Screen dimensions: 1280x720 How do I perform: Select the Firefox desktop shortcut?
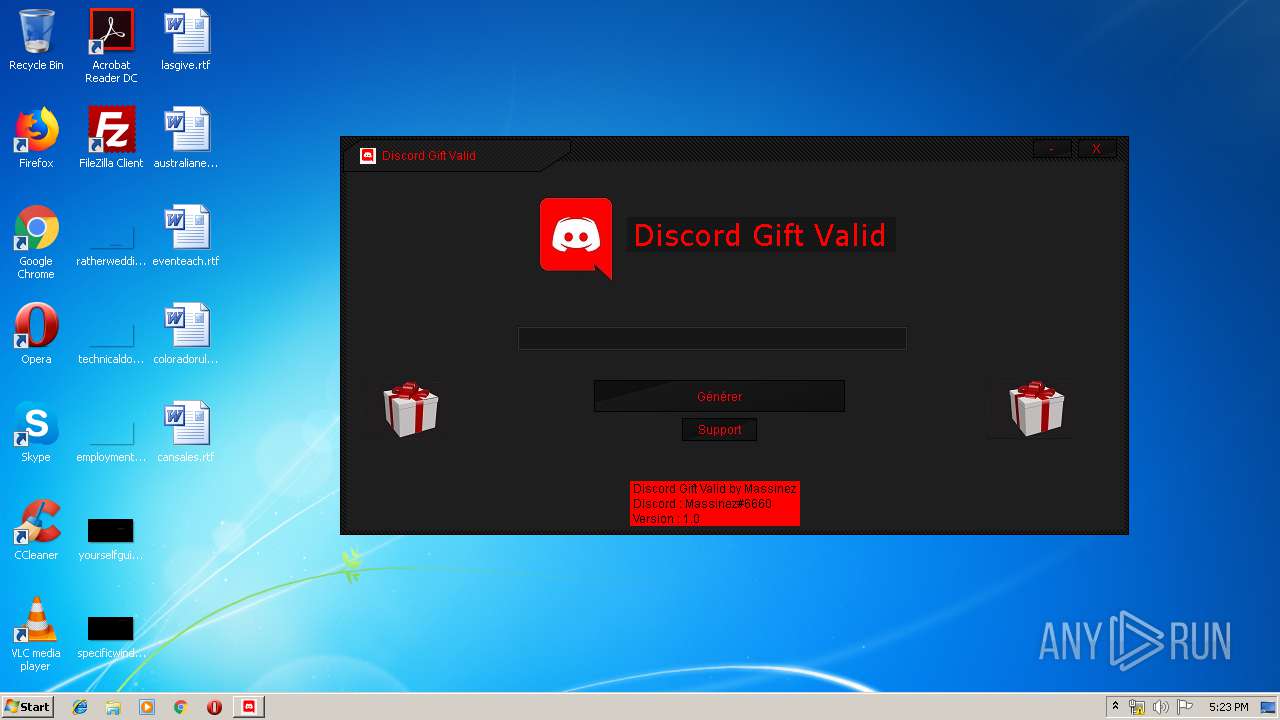[x=36, y=138]
